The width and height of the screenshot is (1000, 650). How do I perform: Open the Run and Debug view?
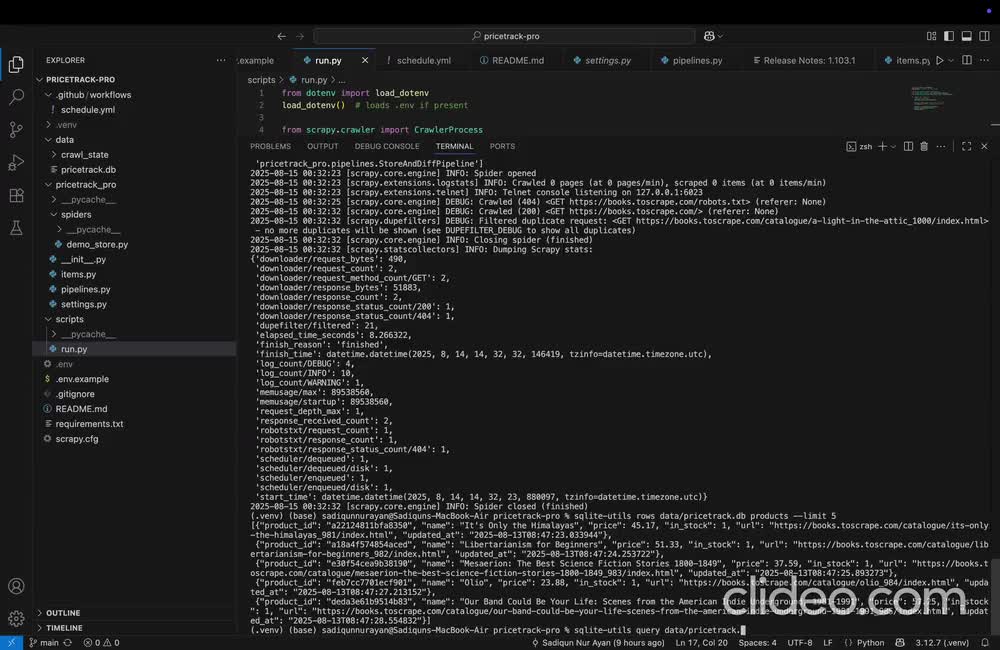[16, 162]
